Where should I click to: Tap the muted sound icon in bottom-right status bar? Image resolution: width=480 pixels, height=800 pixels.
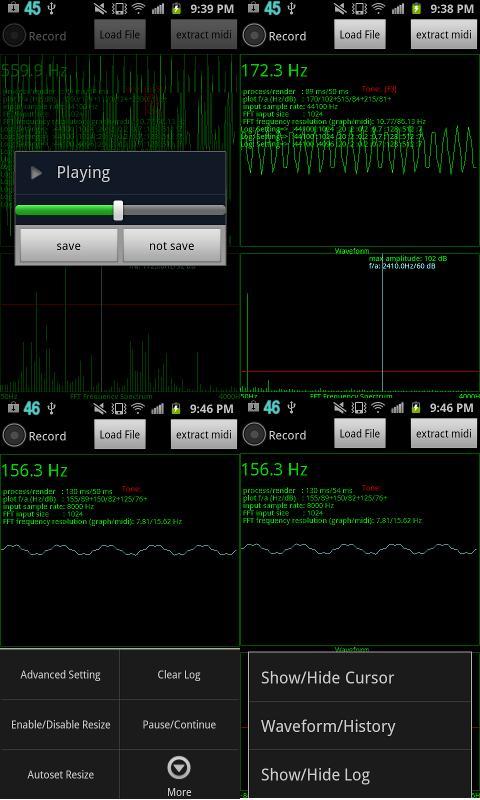click(340, 408)
